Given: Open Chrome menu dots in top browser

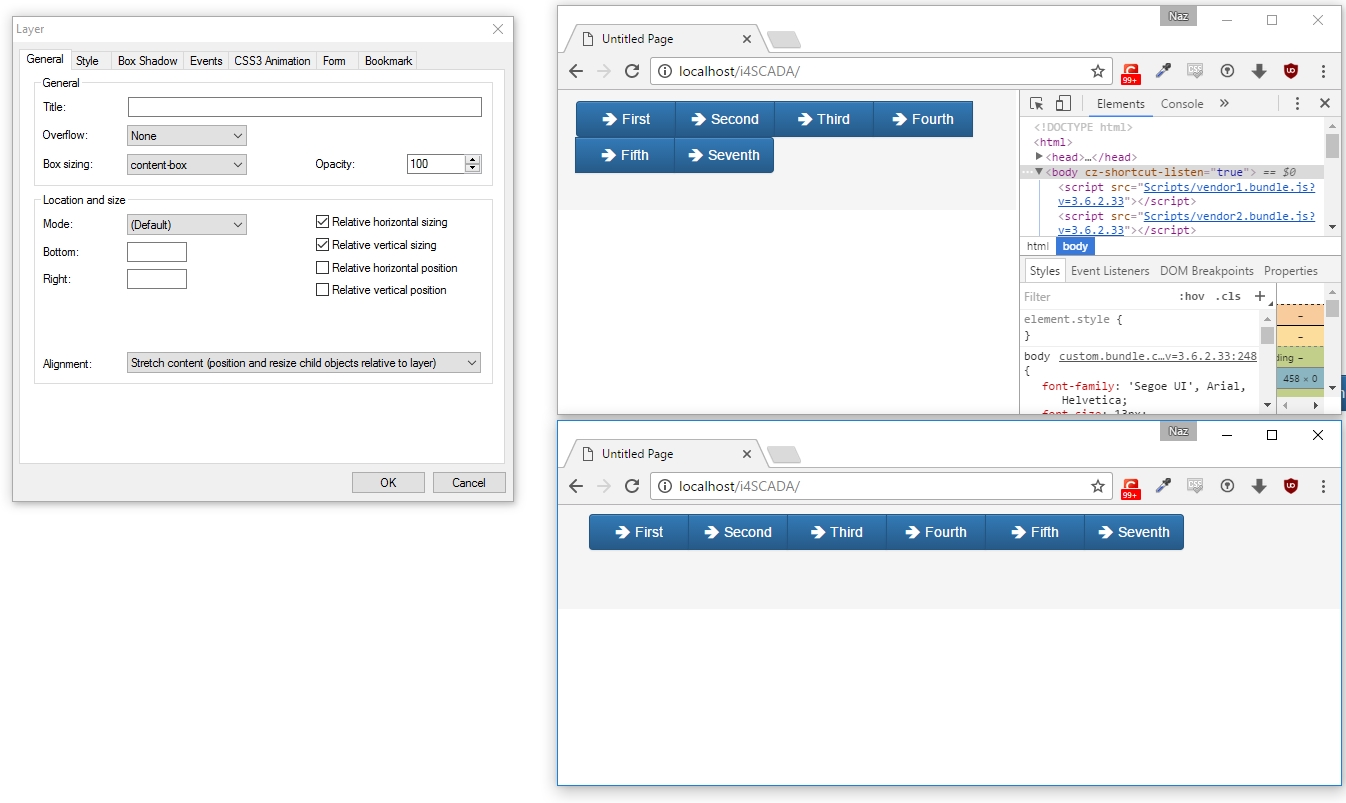Looking at the screenshot, I should 1323,71.
